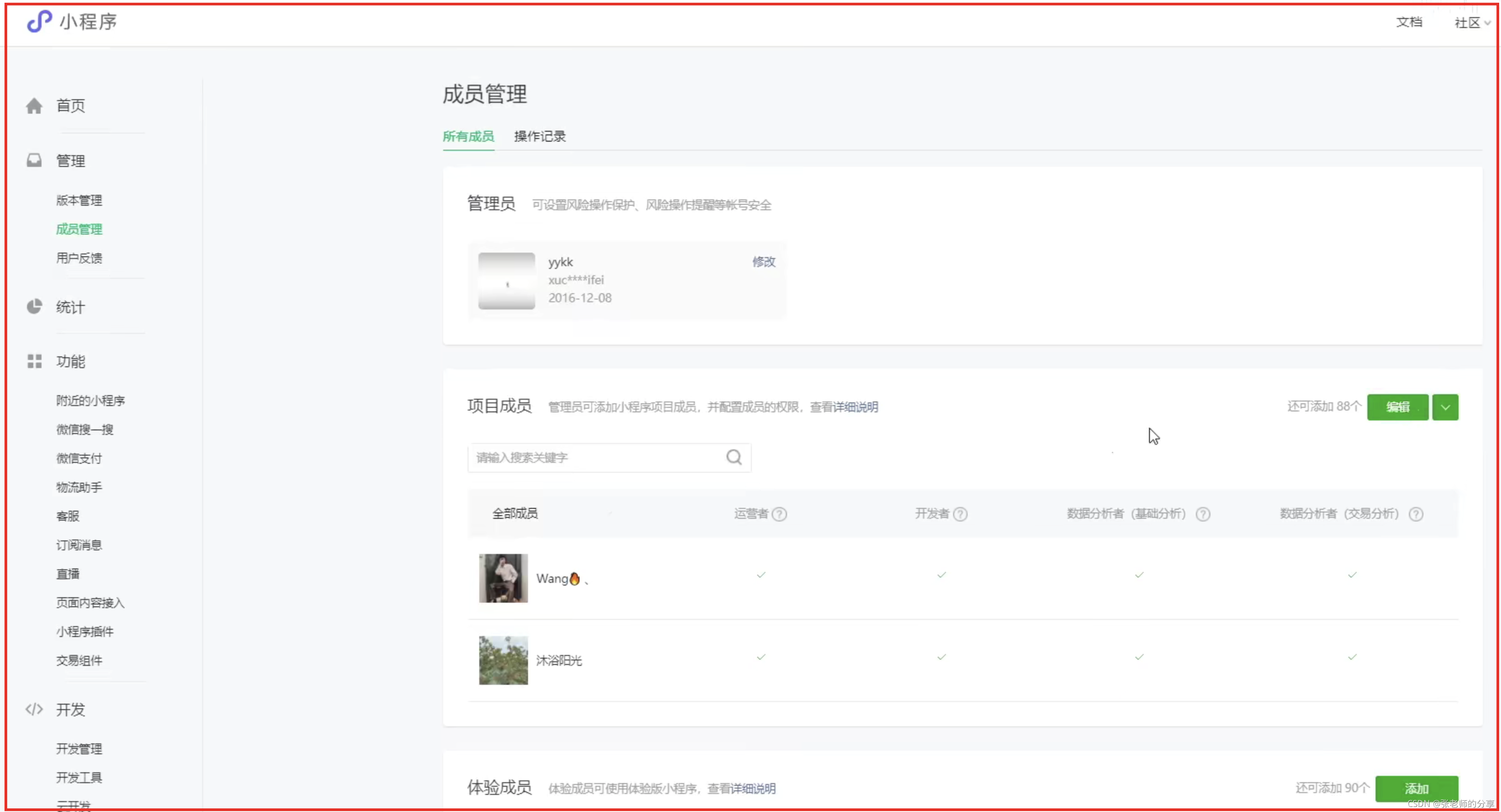Expand dropdown arrow beside 编辑 button

coord(1445,407)
